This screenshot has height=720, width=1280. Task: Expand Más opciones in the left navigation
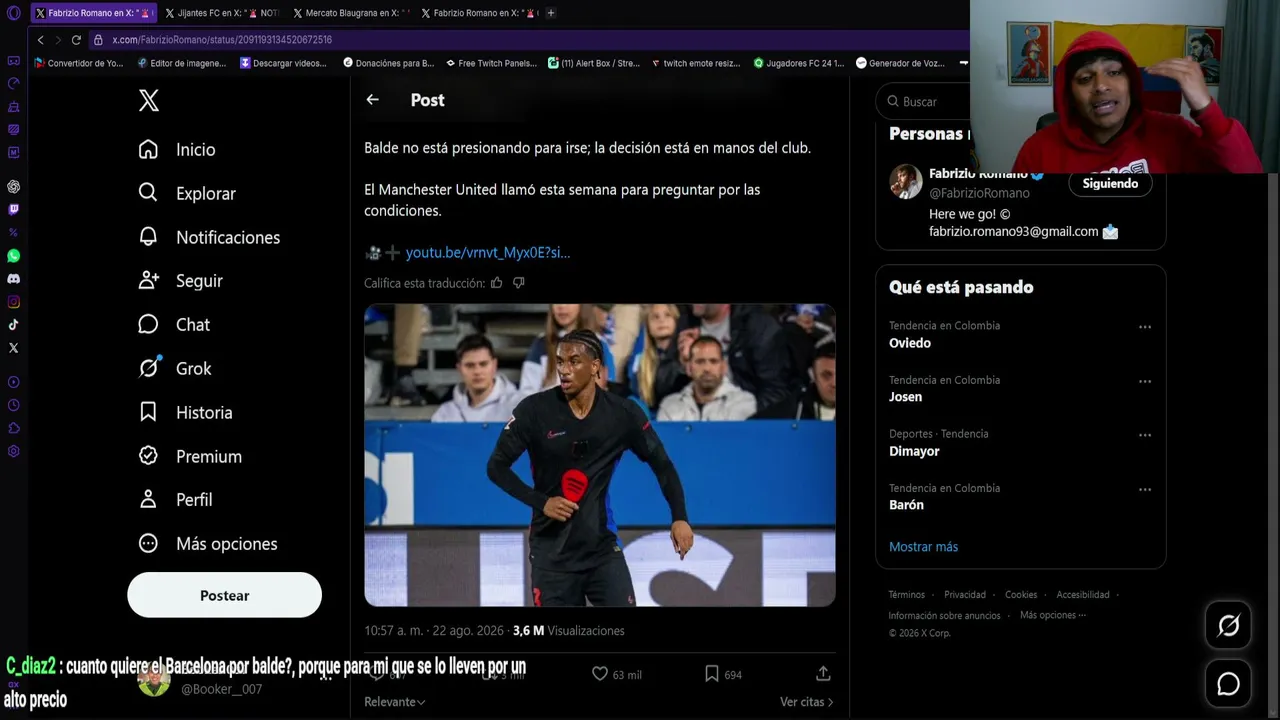tap(208, 543)
